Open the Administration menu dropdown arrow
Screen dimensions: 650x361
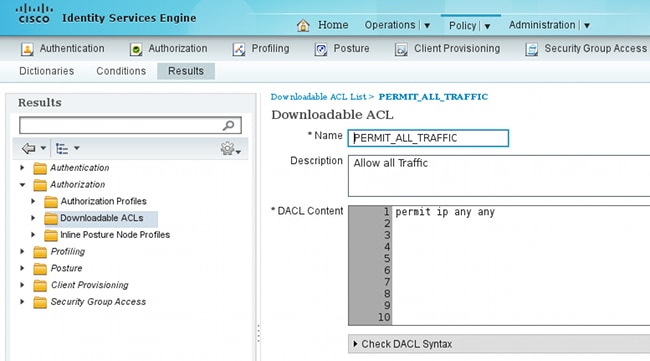587,26
